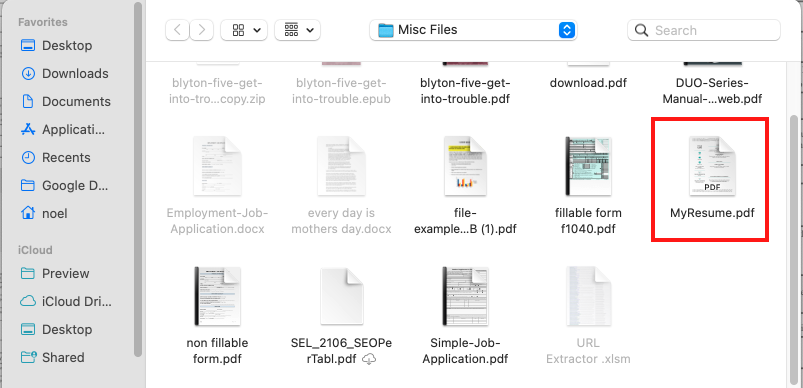
Task: Click Employment-Job-Application.docx file icon
Action: (217, 166)
